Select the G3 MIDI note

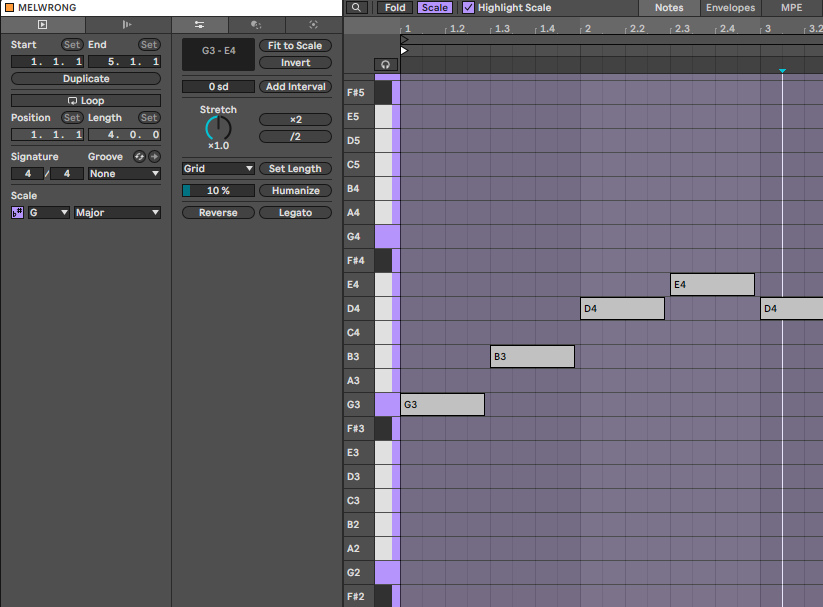[x=442, y=404]
